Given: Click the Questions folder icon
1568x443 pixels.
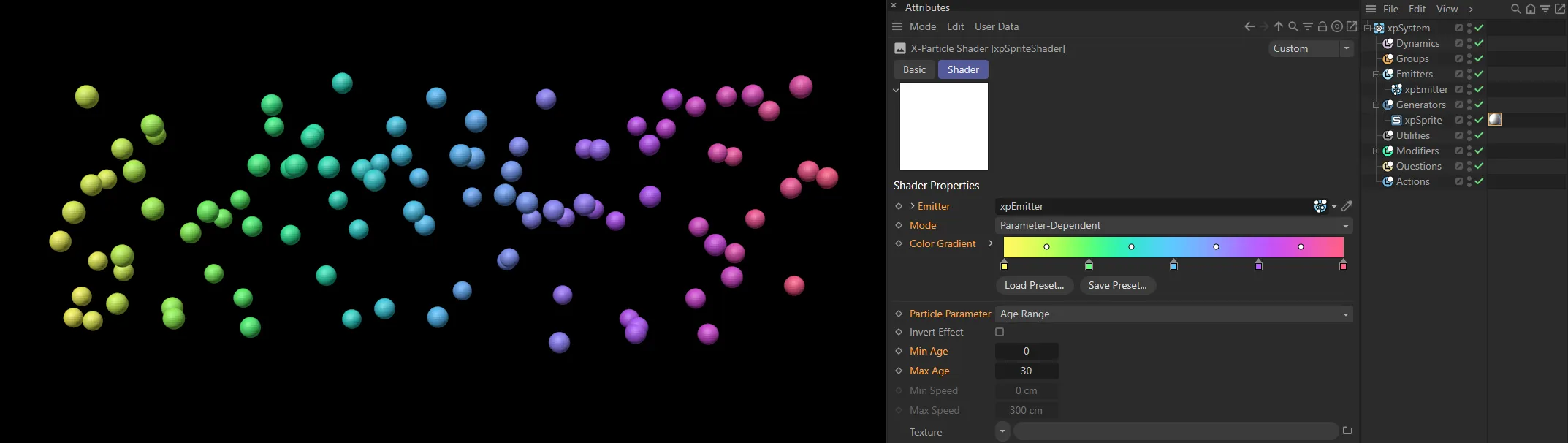Looking at the screenshot, I should click(1388, 166).
